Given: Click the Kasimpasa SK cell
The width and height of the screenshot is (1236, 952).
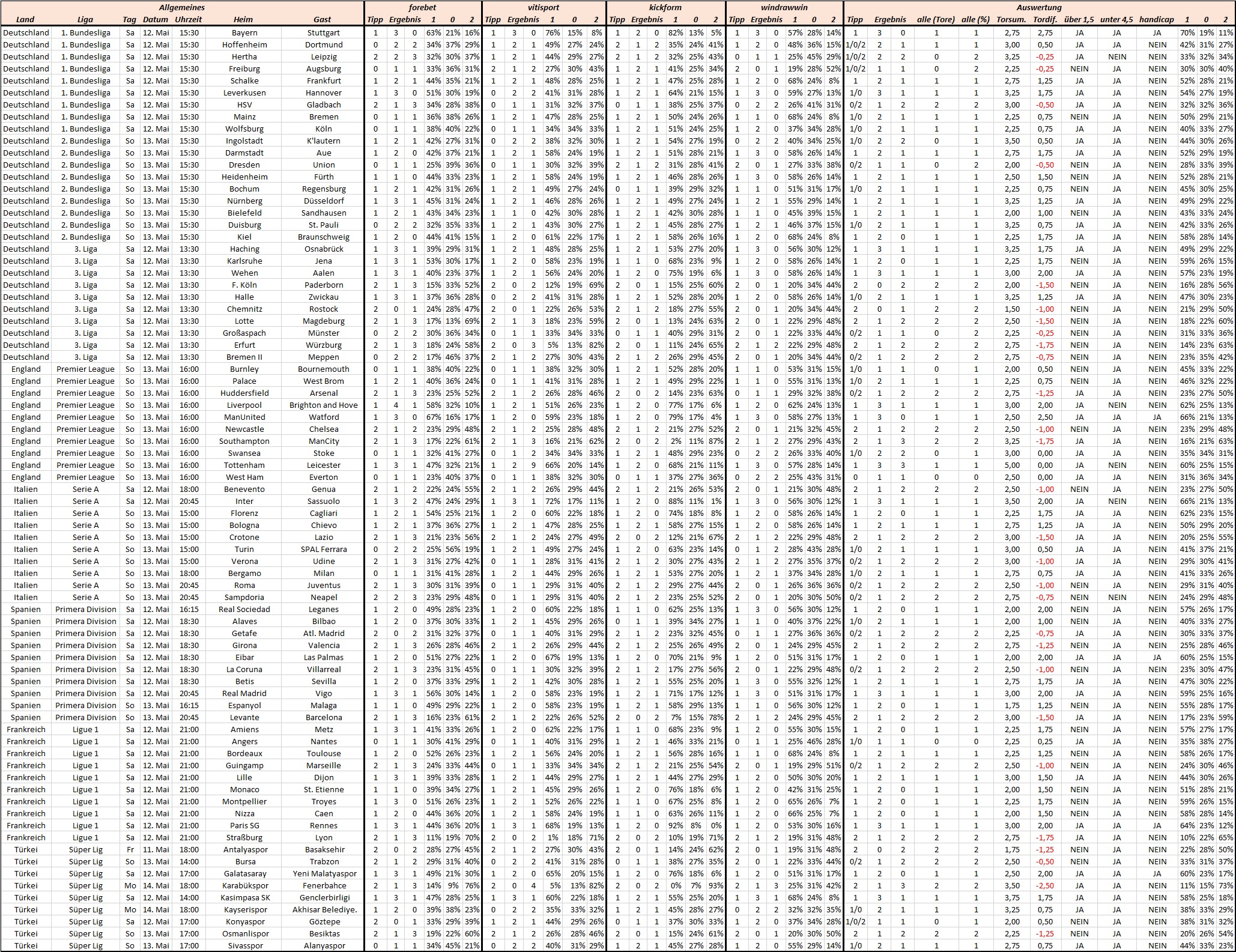Looking at the screenshot, I should pyautogui.click(x=244, y=897).
